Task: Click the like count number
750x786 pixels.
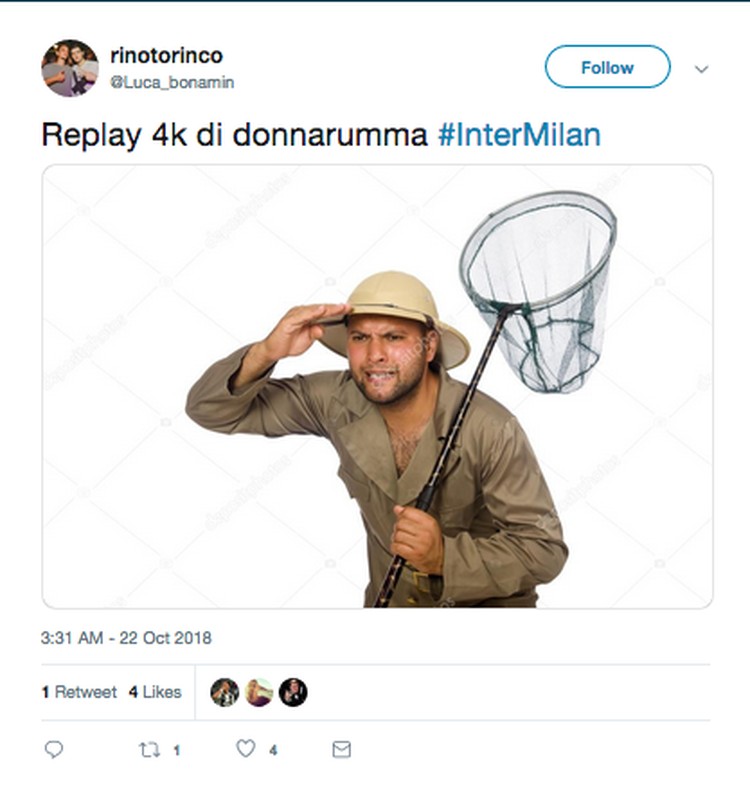Action: pos(273,750)
